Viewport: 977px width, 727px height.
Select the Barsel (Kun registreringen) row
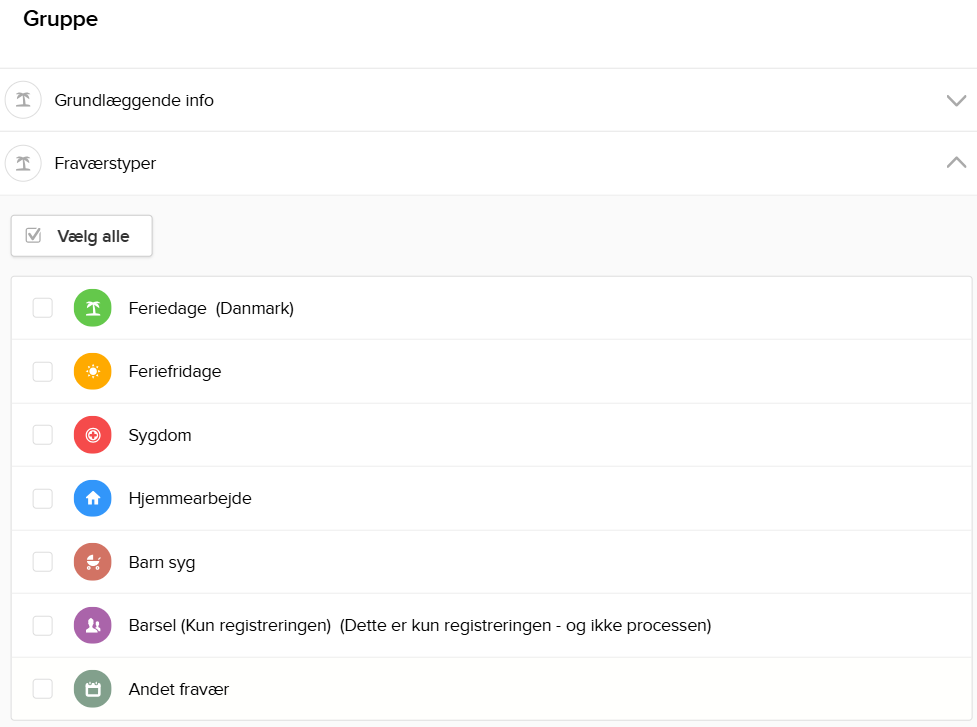(420, 624)
